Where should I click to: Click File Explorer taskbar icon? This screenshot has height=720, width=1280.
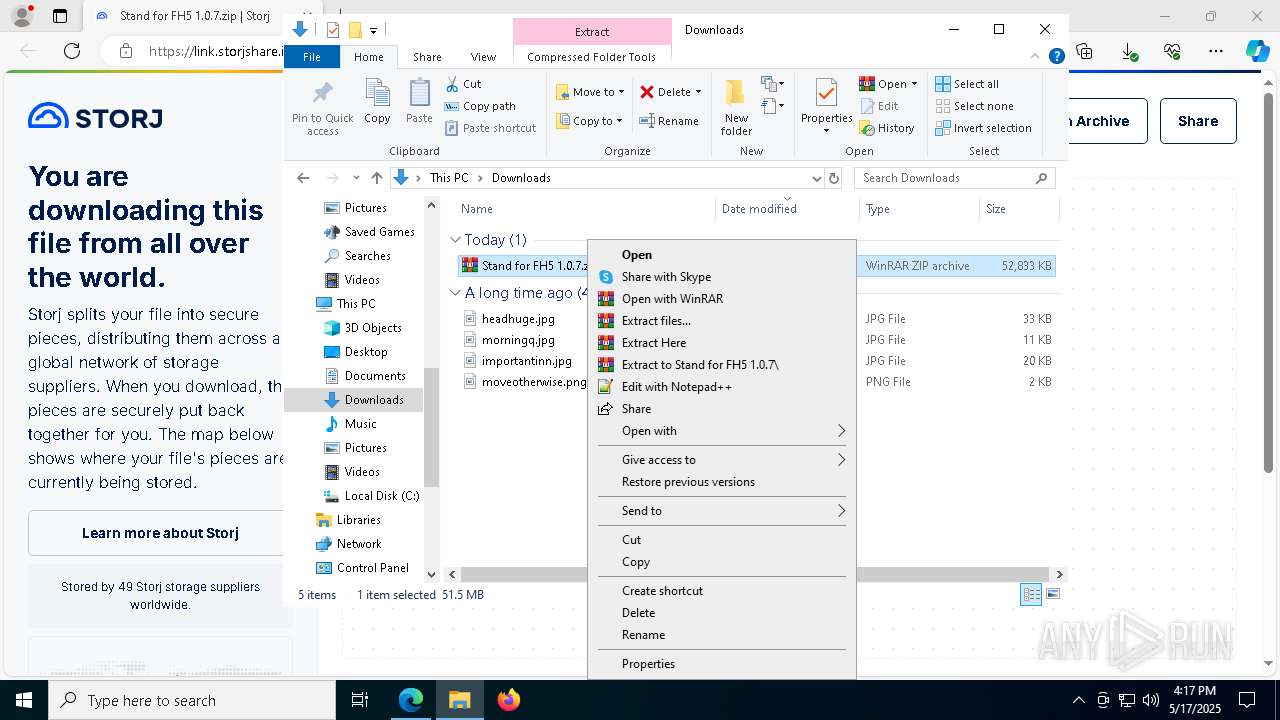click(460, 700)
